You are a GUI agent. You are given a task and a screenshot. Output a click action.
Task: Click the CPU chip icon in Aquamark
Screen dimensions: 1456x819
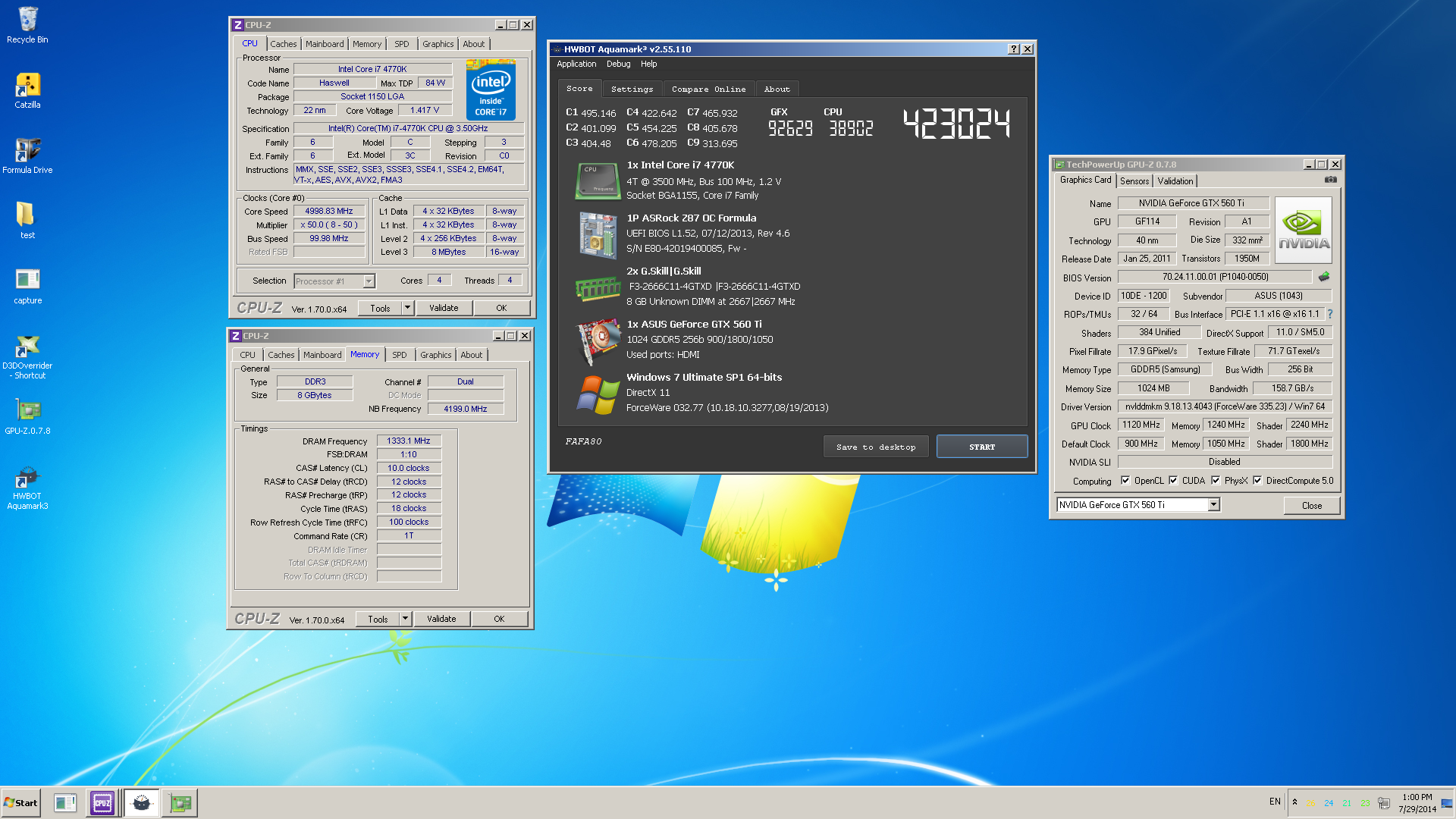[598, 180]
